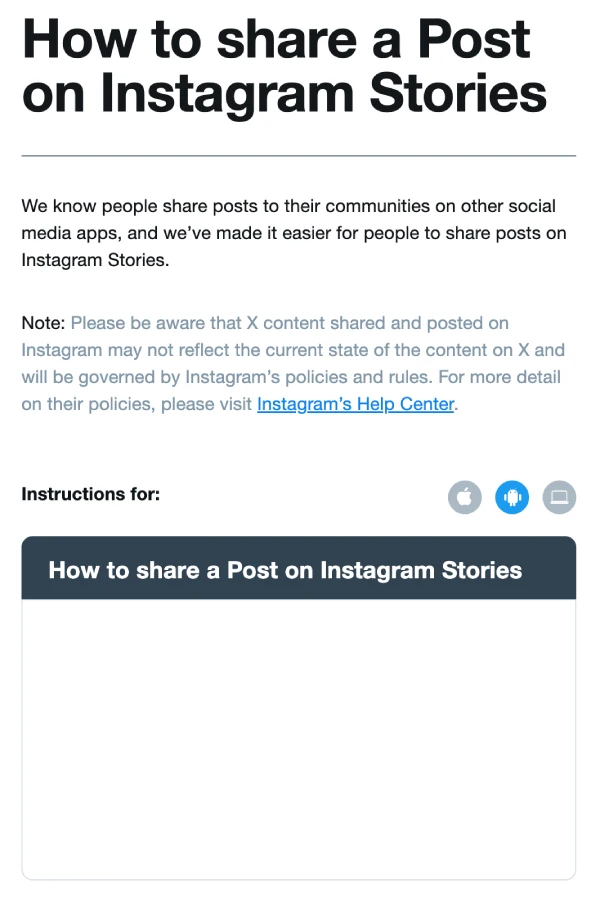Click the computer icon for web instructions
Image resolution: width=600 pixels, height=899 pixels.
(559, 497)
